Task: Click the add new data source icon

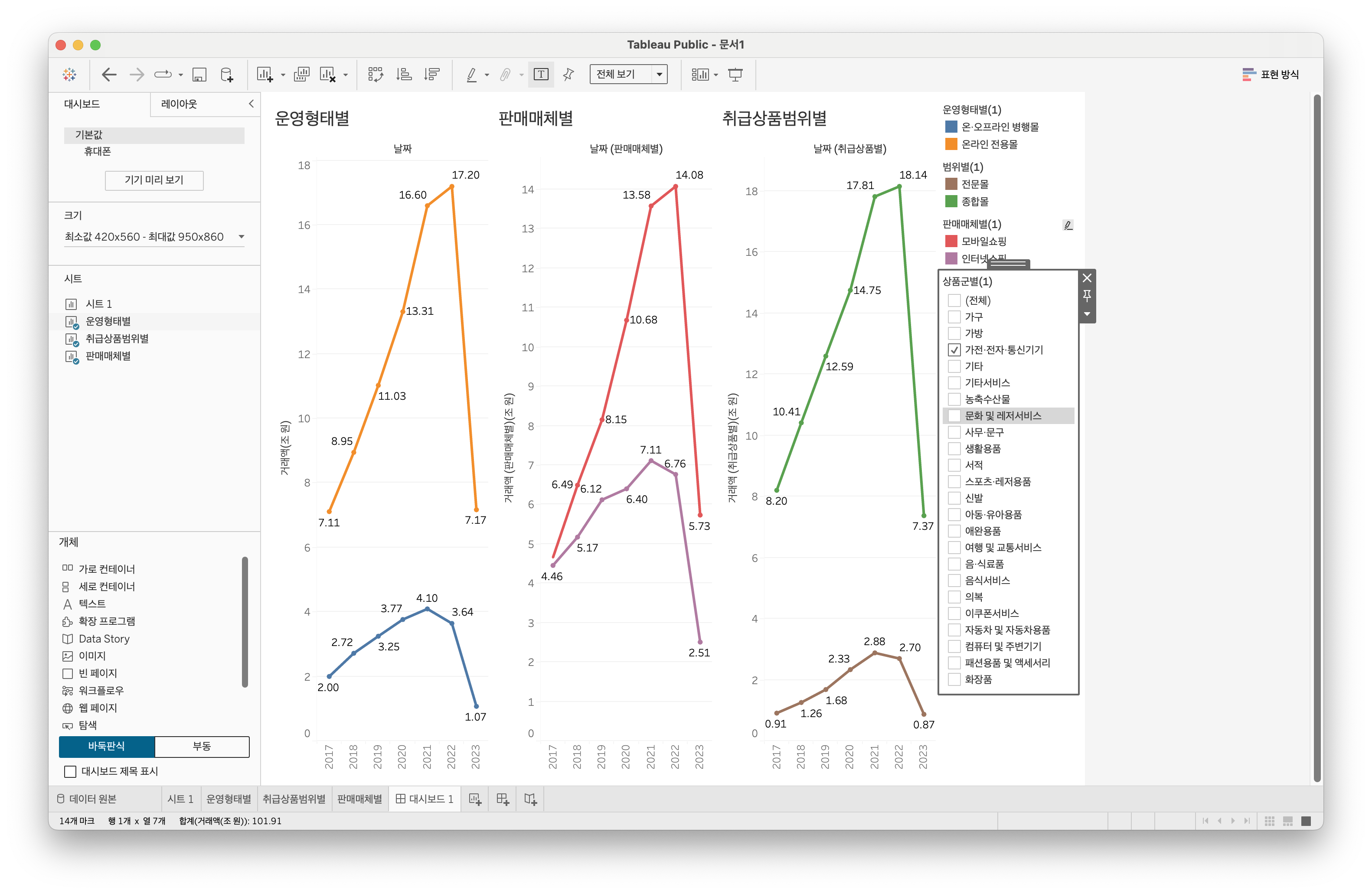Action: pyautogui.click(x=227, y=75)
